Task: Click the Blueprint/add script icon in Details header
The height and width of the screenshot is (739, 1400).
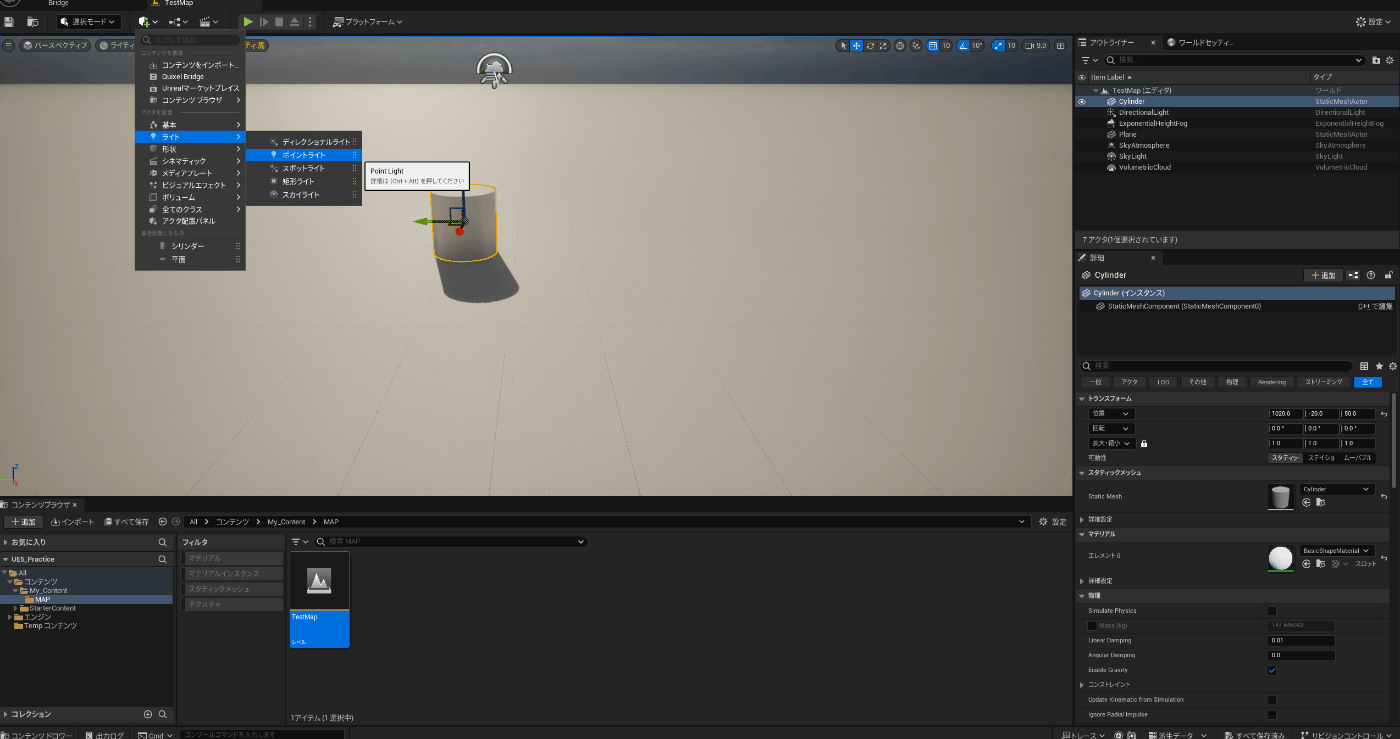Action: (x=1353, y=275)
